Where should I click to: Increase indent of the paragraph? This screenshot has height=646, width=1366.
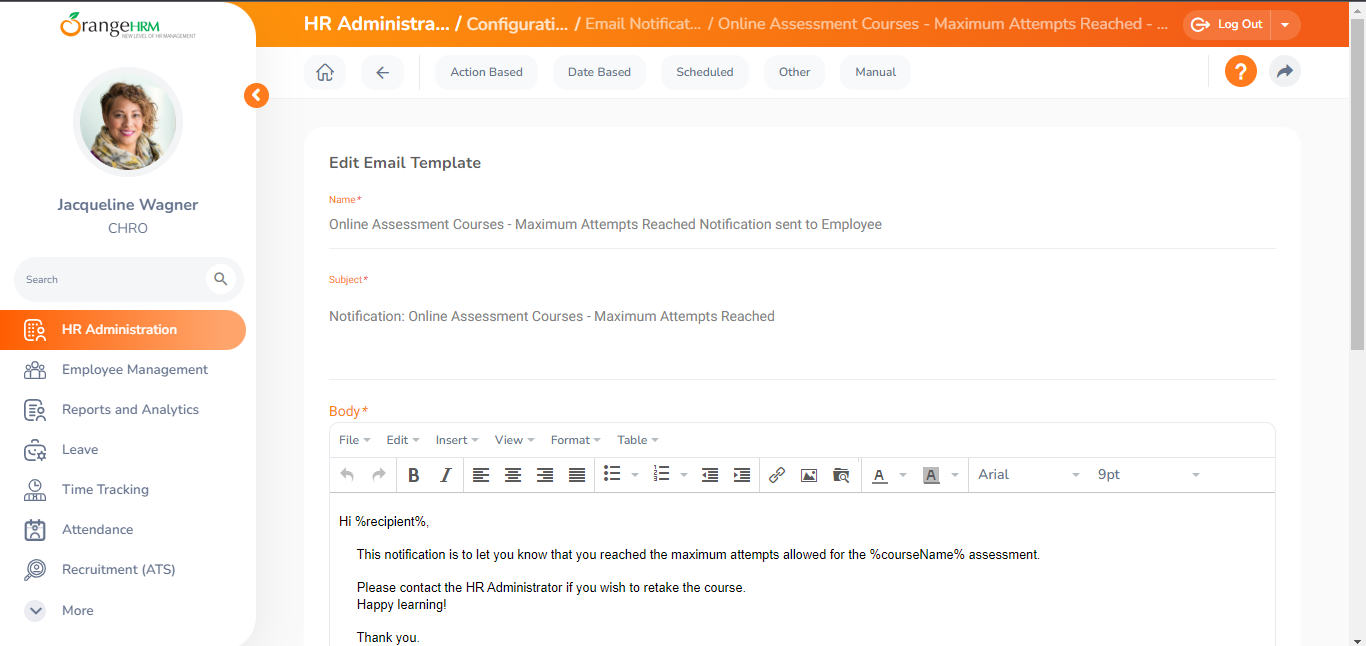click(742, 475)
